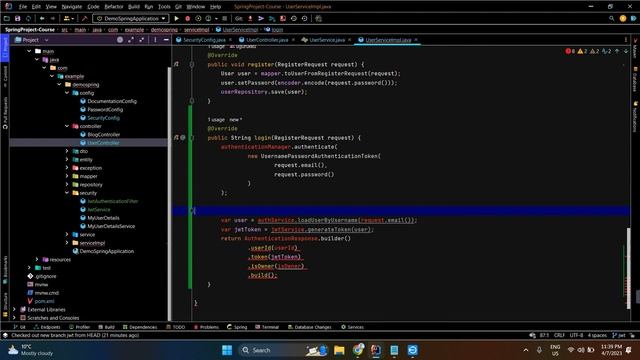Click the Save All disk icon
Screen dimensions: 640x360
point(18,18)
